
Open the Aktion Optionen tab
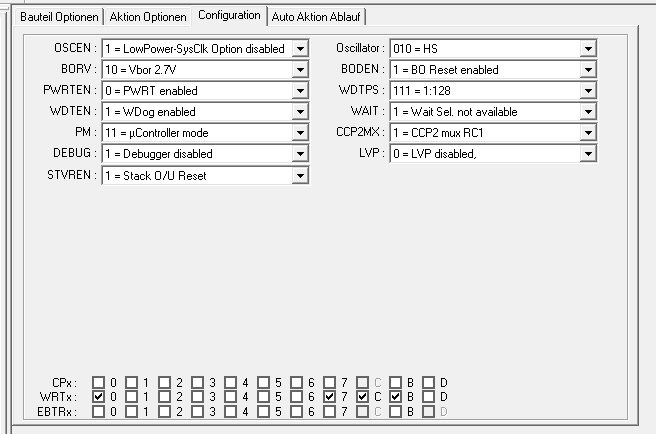(148, 17)
